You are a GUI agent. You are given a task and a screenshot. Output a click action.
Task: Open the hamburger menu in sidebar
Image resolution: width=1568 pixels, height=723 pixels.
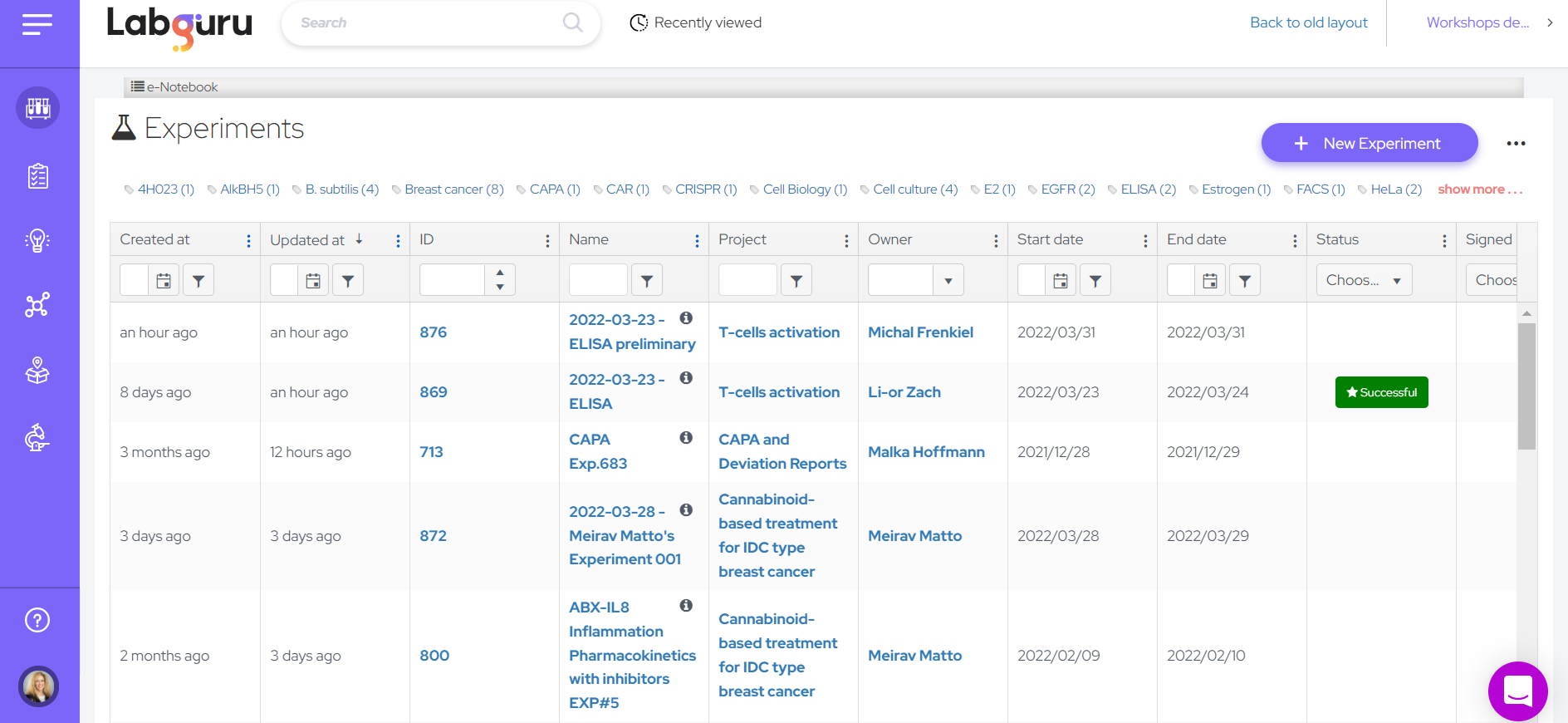37,25
